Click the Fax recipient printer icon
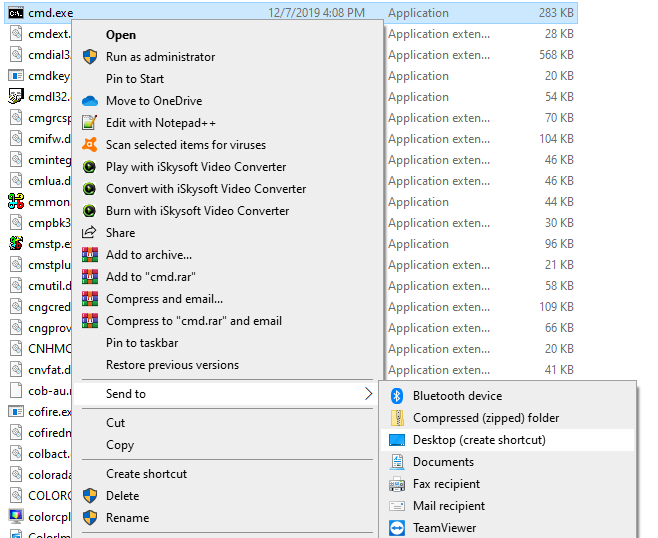658x538 pixels. pyautogui.click(x=397, y=484)
